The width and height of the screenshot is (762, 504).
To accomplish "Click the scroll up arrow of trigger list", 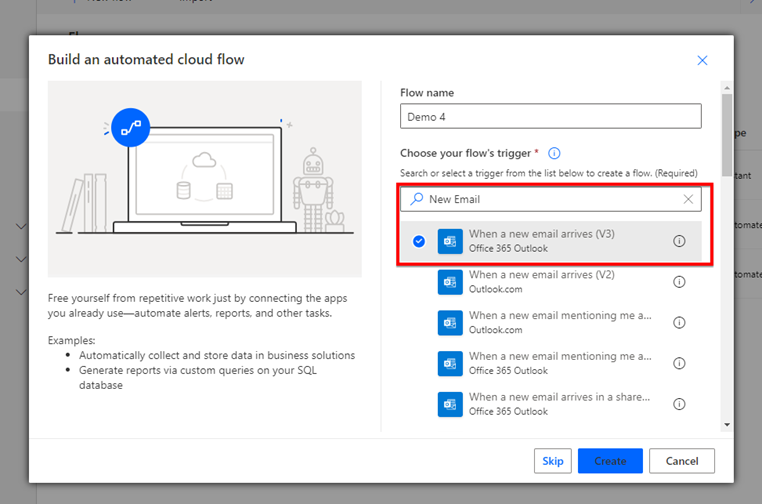I will (x=727, y=88).
